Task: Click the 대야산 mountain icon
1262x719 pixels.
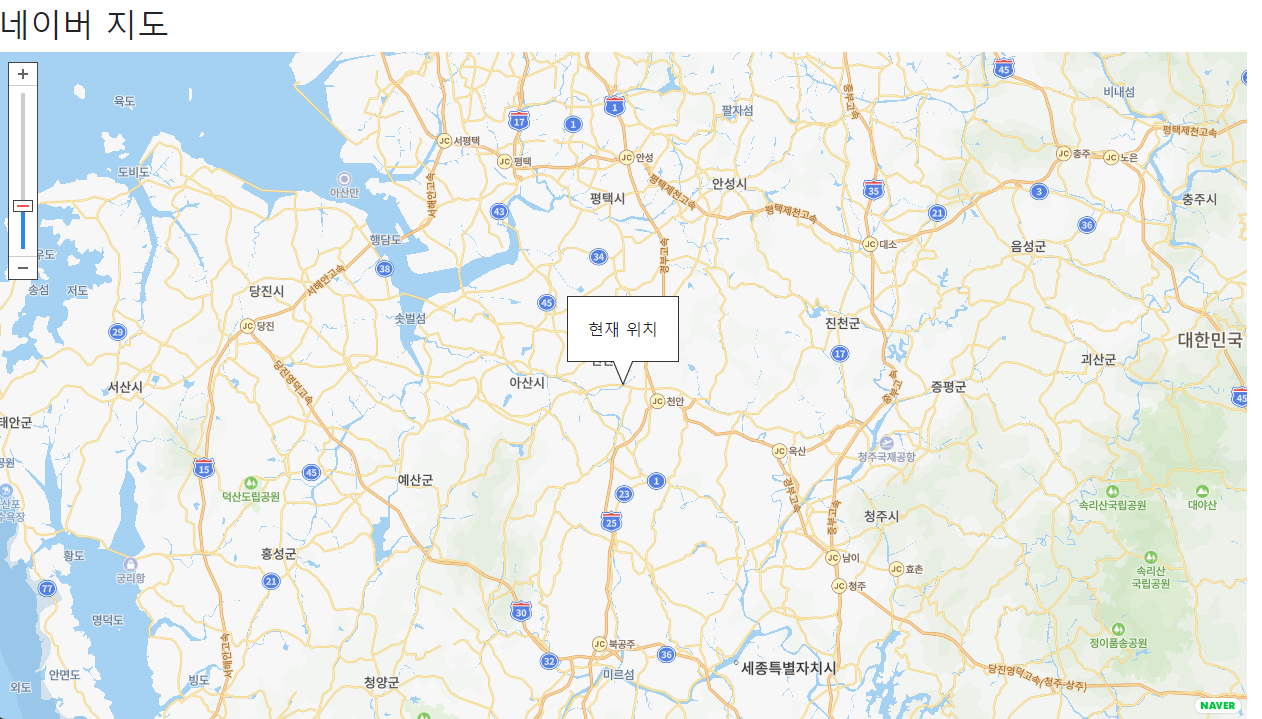Action: tap(1202, 491)
